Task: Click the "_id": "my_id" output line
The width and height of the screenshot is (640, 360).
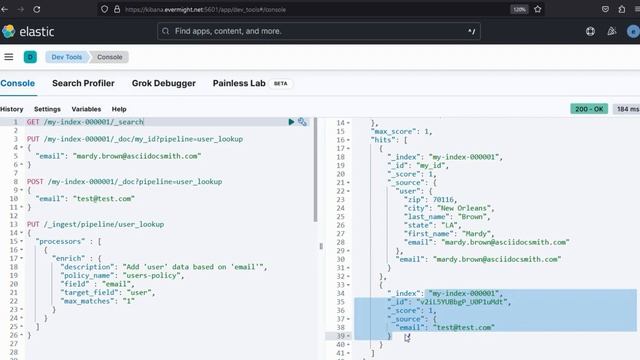Action: [x=418, y=165]
